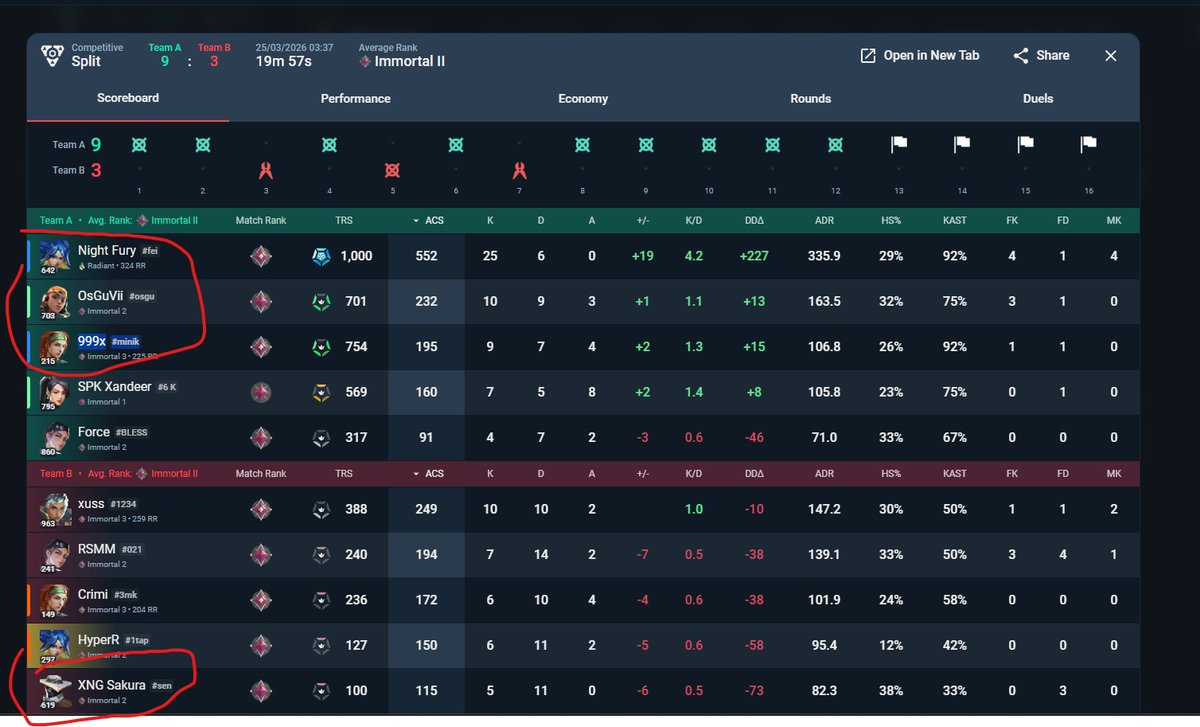The height and width of the screenshot is (727, 1200).
Task: Click 999x TRS badge icon
Action: [x=322, y=347]
